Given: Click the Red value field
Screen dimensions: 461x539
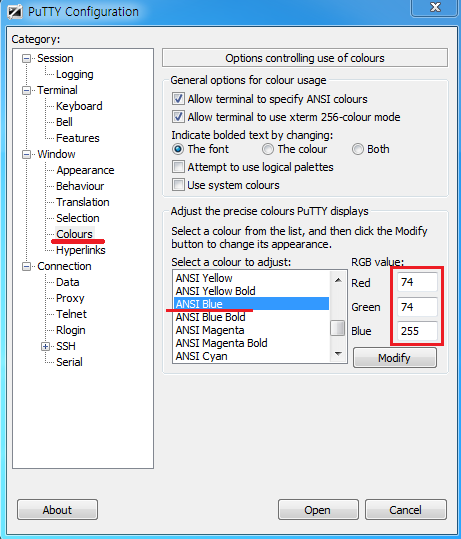Looking at the screenshot, I should click(417, 282).
